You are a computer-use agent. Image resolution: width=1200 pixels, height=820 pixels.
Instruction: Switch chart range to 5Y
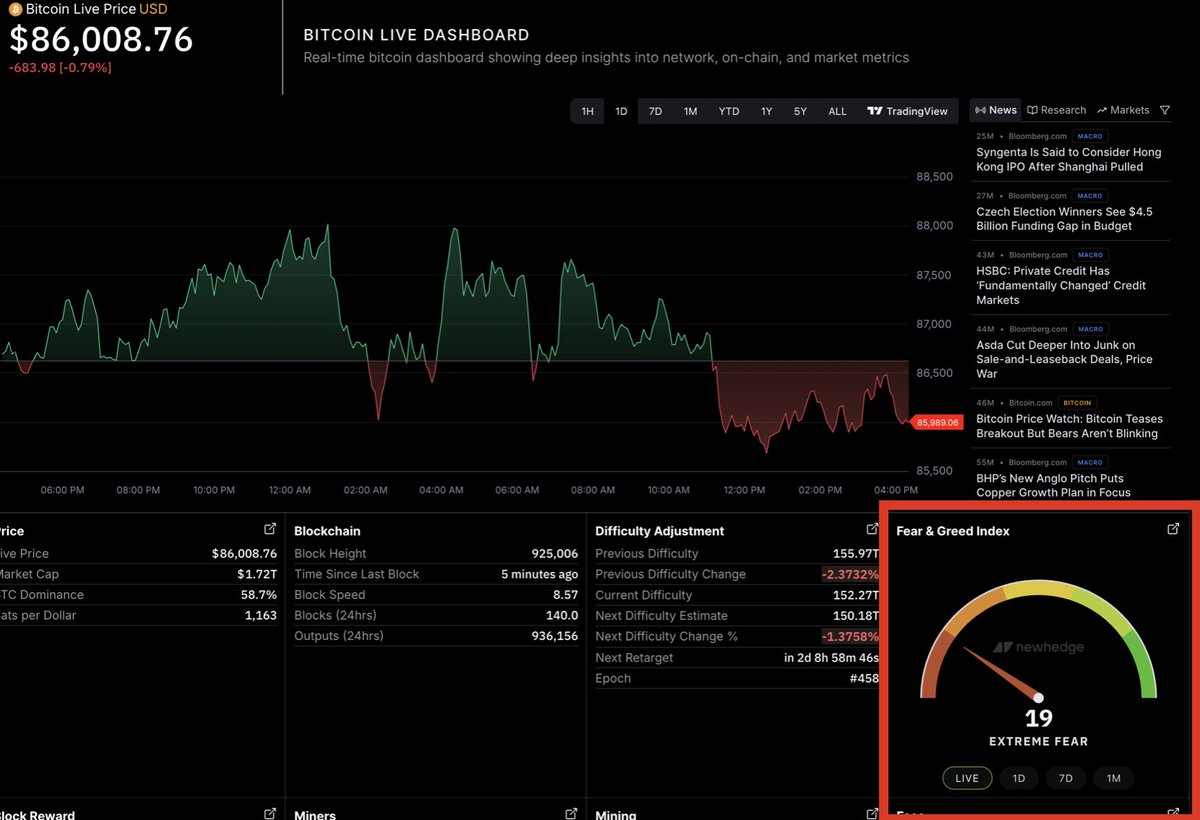[x=800, y=111]
